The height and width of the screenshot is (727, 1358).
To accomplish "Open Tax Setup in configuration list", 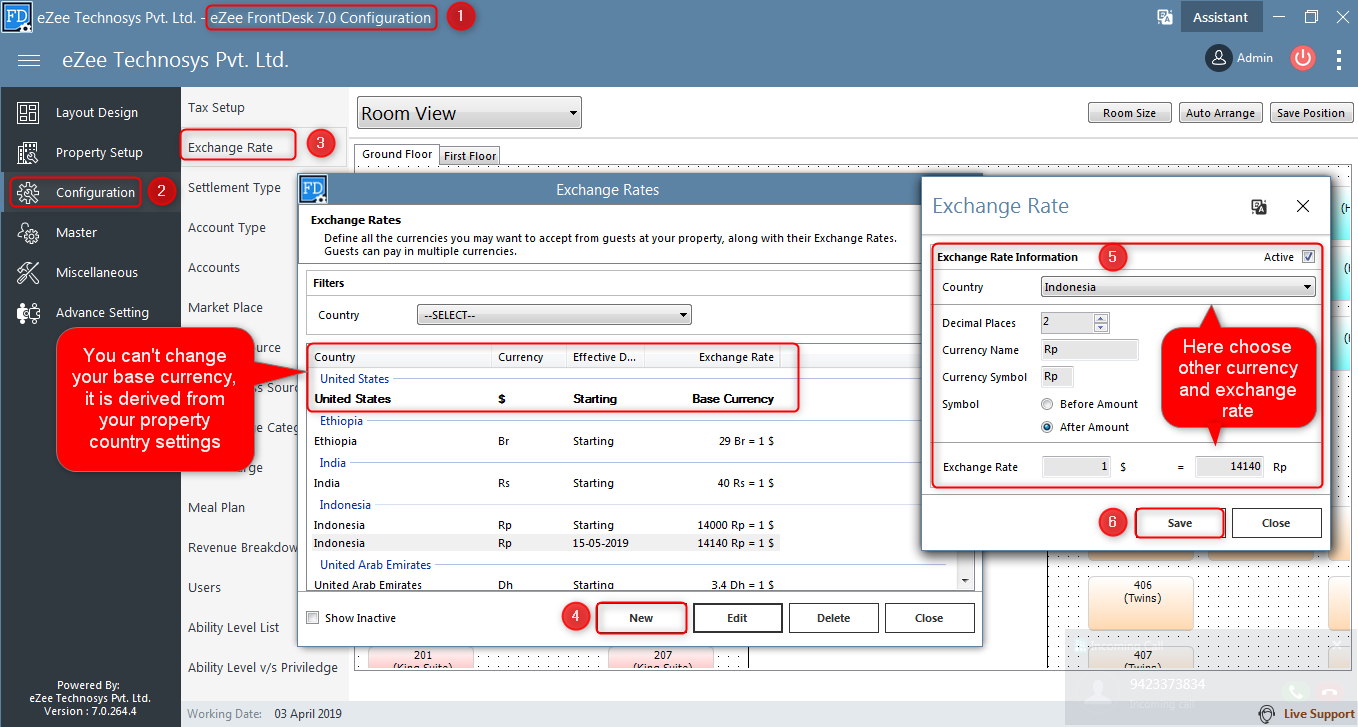I will tap(216, 108).
